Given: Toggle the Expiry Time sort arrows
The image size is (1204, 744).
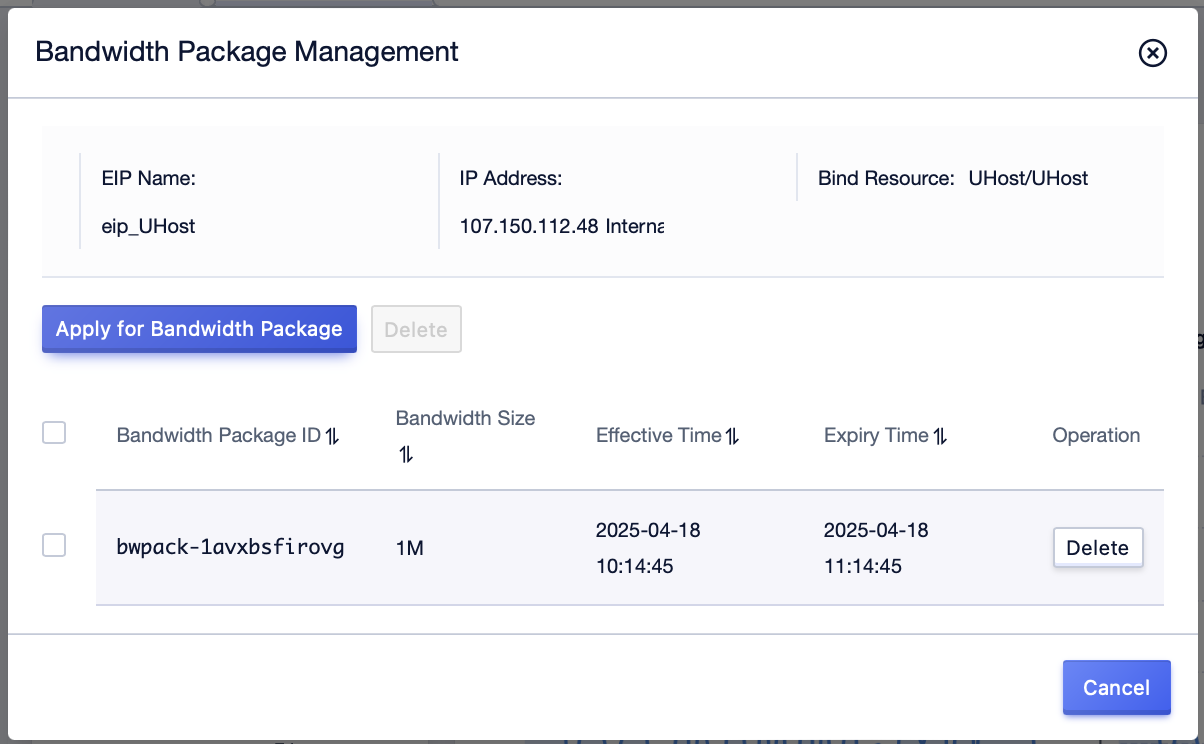Looking at the screenshot, I should pos(940,436).
